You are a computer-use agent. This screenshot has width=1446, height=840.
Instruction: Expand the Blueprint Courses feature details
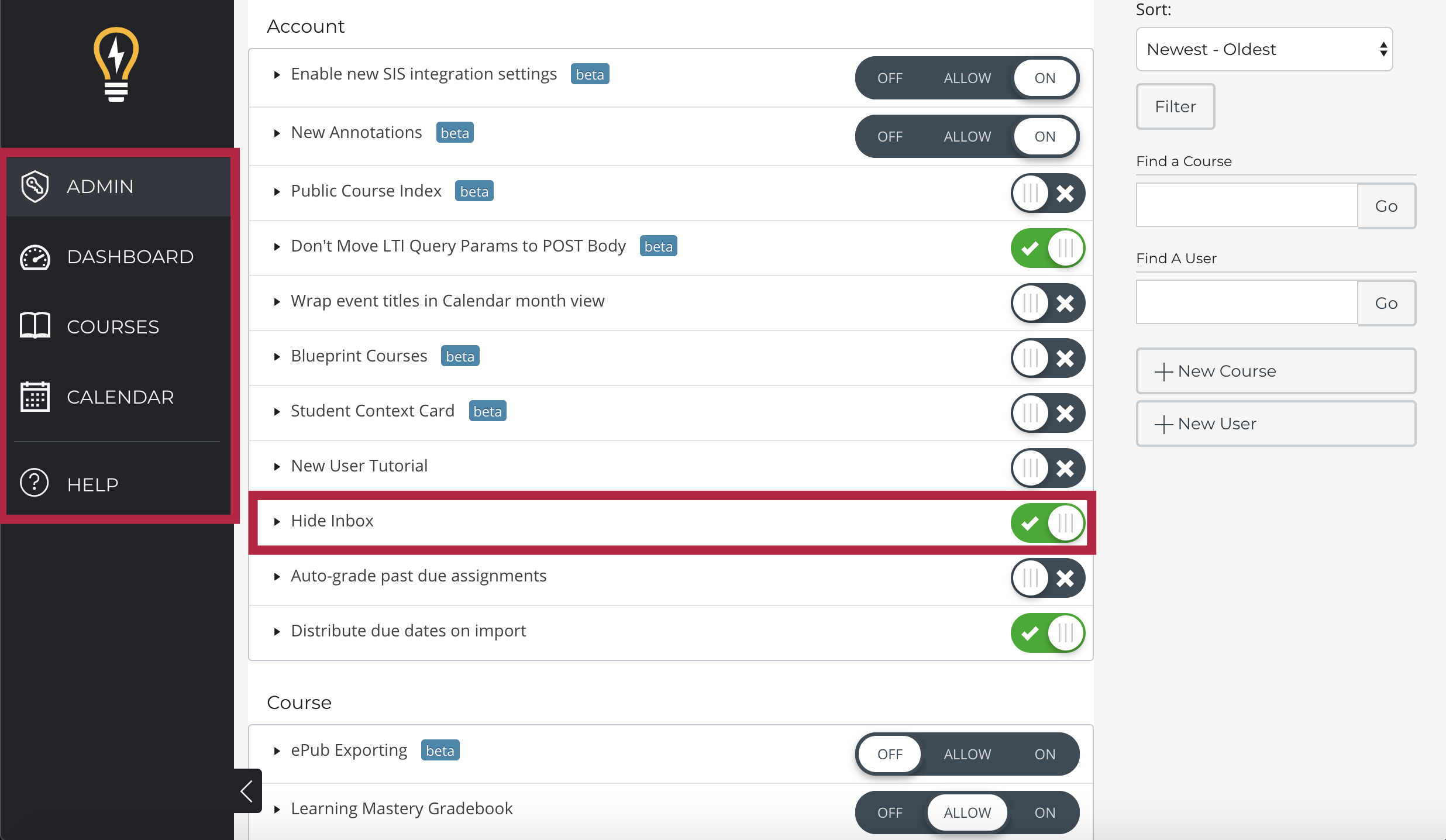[x=277, y=357]
